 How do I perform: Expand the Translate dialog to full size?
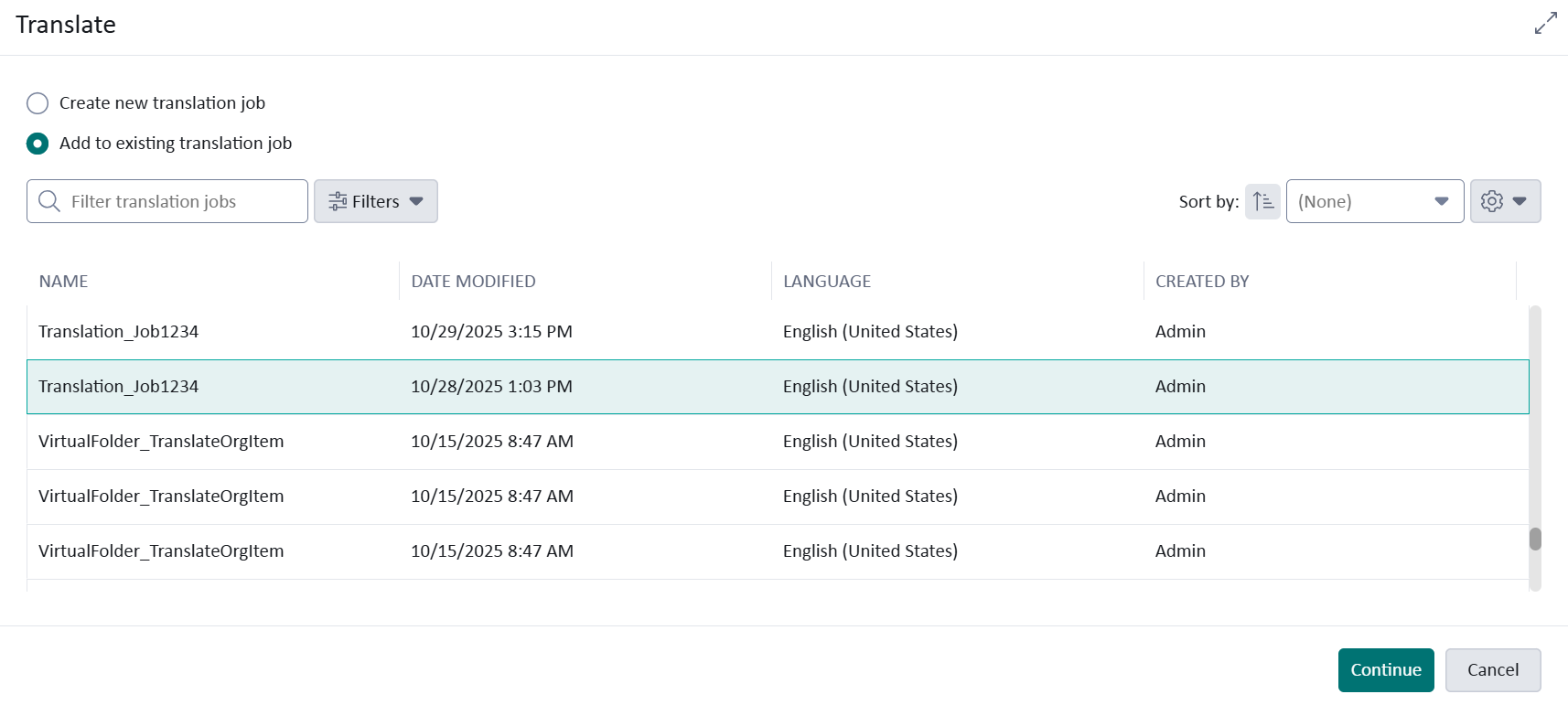(1545, 24)
